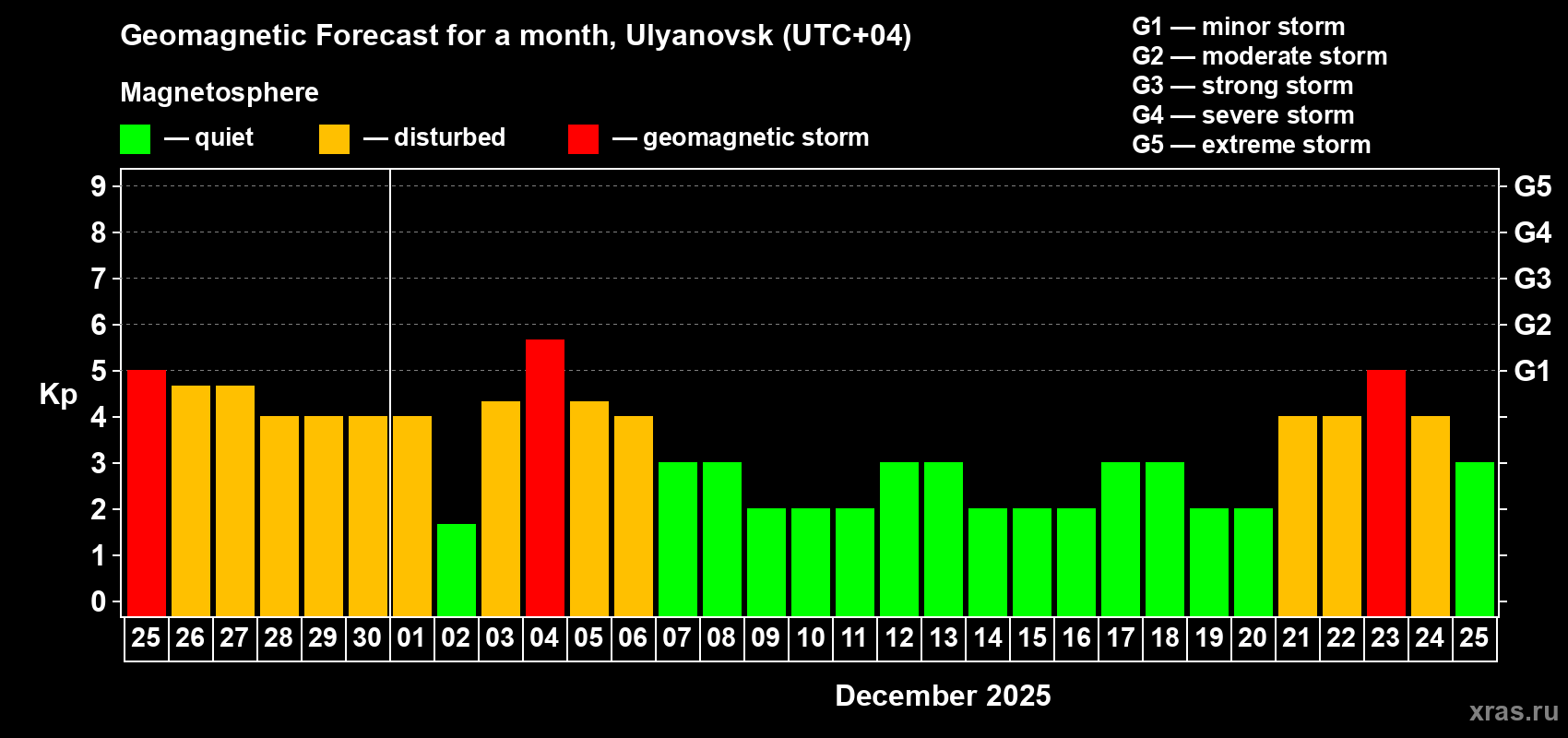Select the red bar for December 04
This screenshot has height=738, width=1568.
(x=545, y=478)
